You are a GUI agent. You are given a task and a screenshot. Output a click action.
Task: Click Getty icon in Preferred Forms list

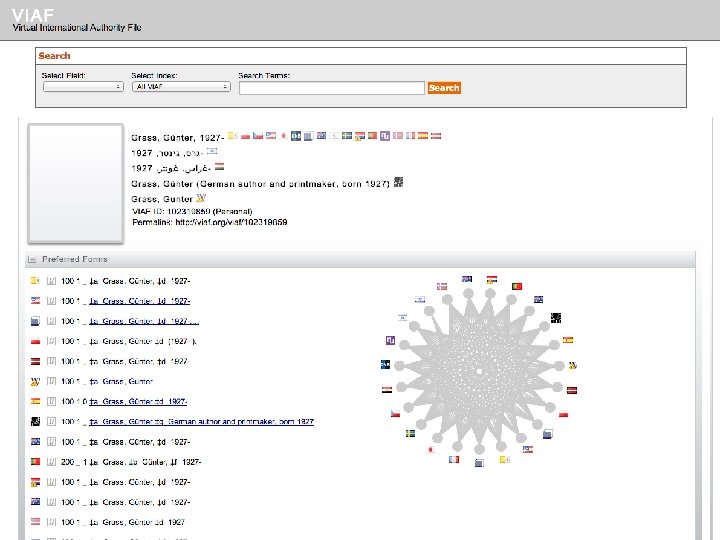pyautogui.click(x=35, y=422)
